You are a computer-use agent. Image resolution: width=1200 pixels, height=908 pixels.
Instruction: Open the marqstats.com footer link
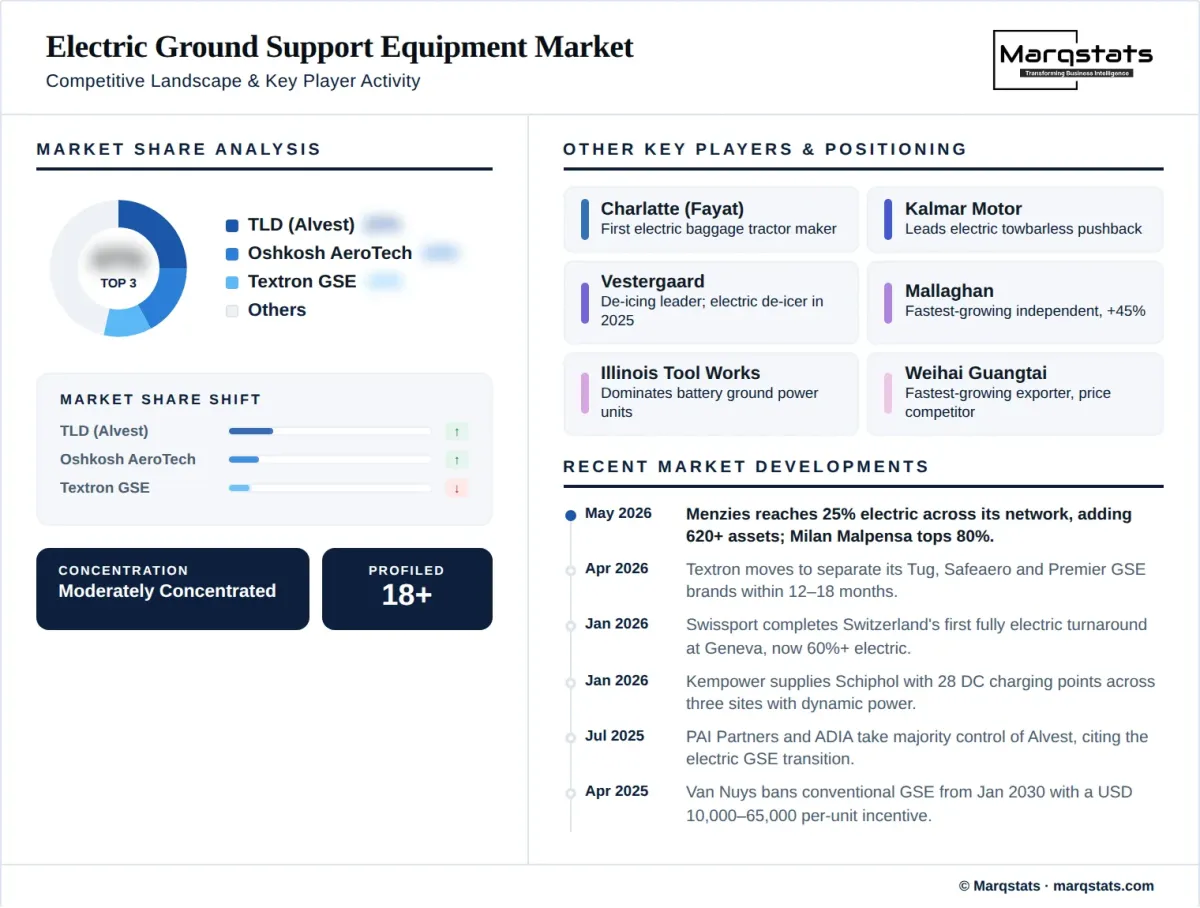[x=1104, y=886]
